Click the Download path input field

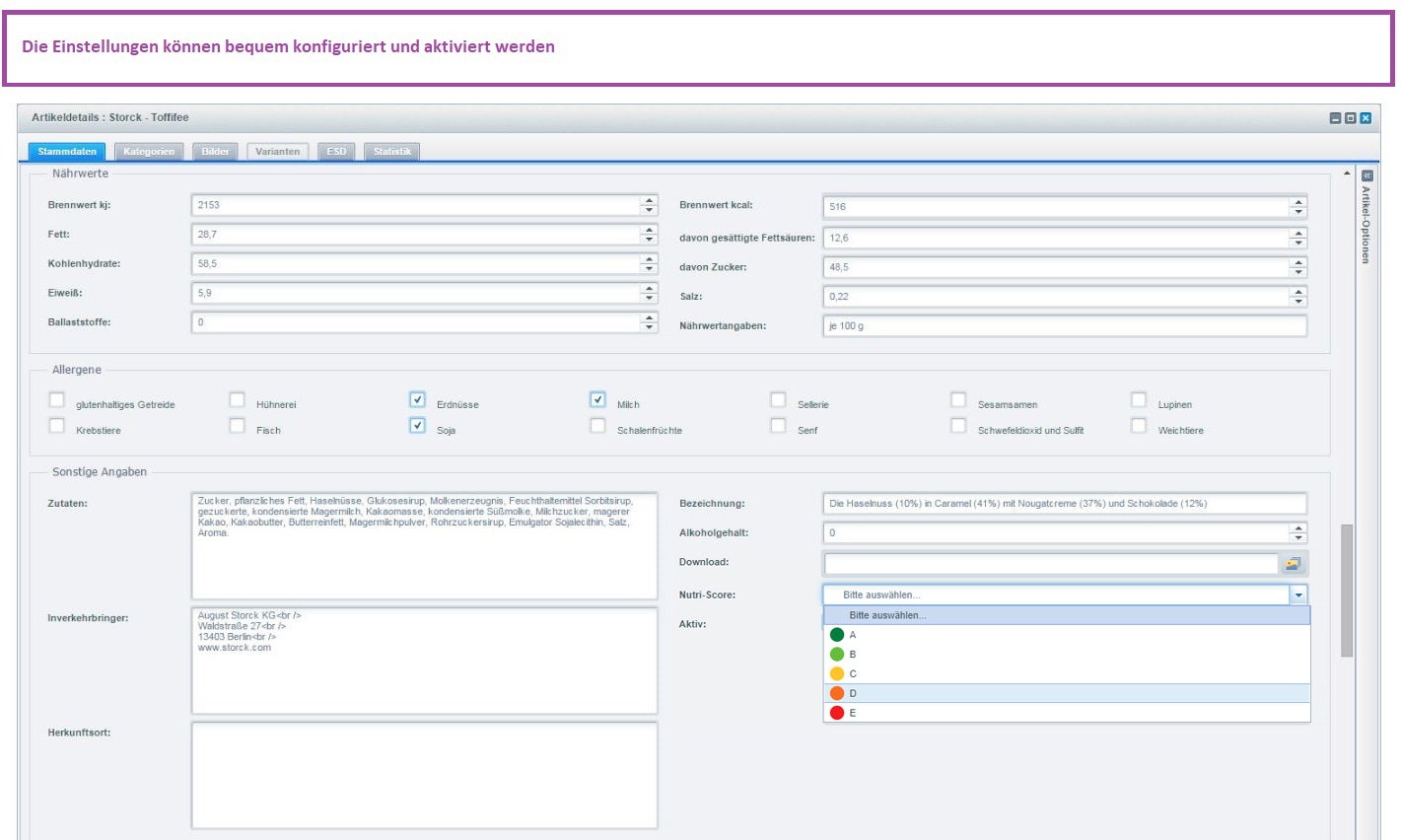click(1051, 564)
